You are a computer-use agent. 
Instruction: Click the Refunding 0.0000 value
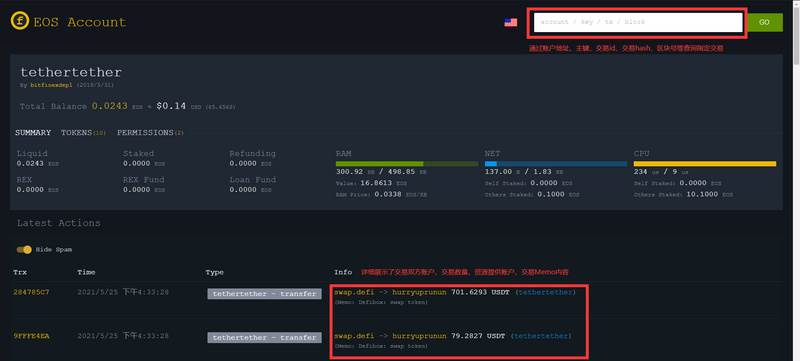[x=243, y=164]
